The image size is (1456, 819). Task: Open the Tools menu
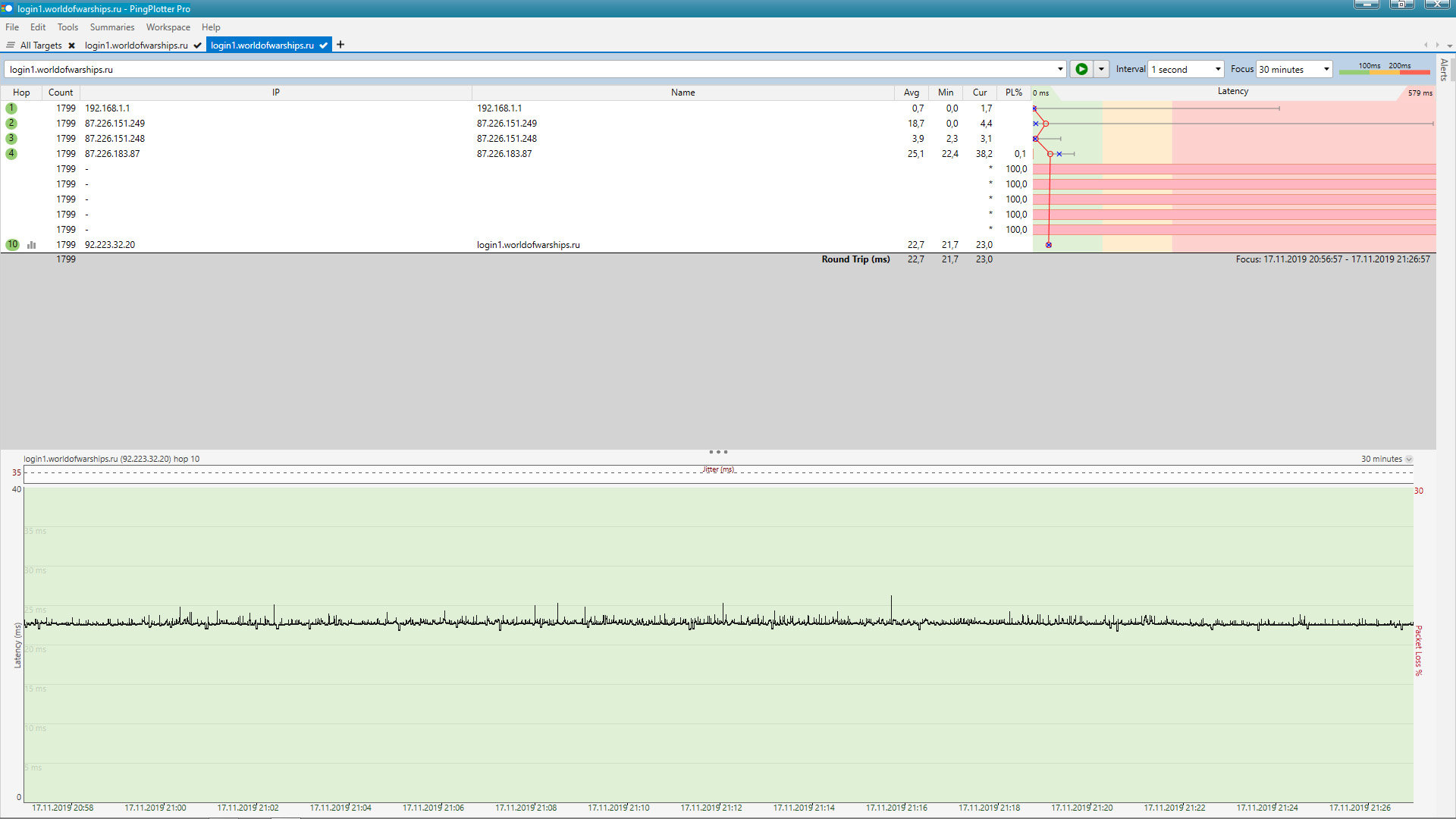click(67, 27)
